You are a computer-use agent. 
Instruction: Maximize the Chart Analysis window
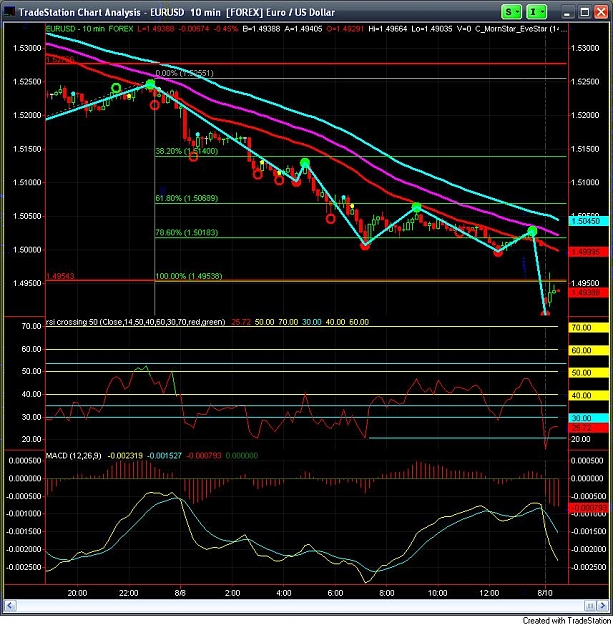584,12
